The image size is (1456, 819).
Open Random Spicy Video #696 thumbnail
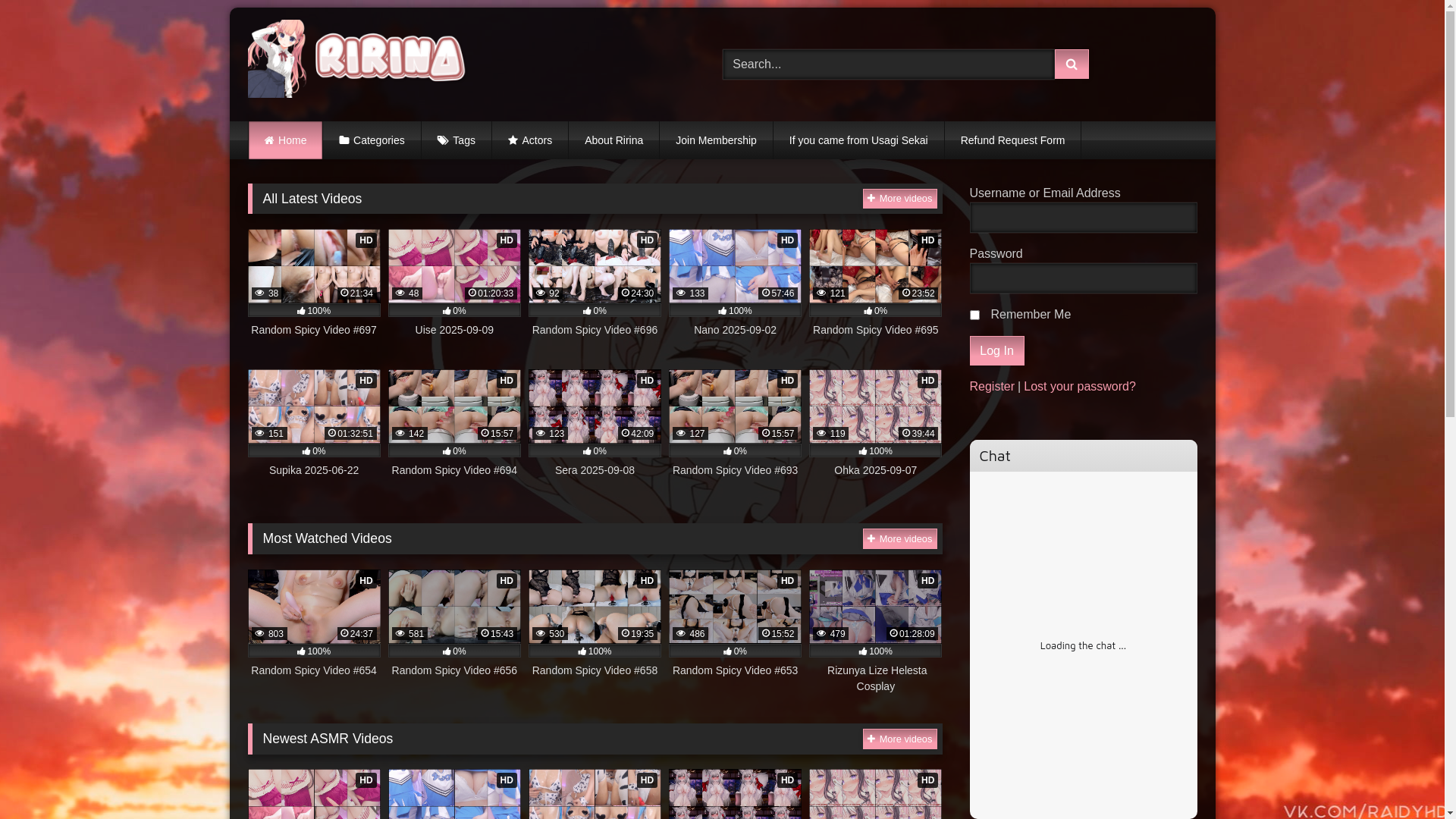pos(595,266)
